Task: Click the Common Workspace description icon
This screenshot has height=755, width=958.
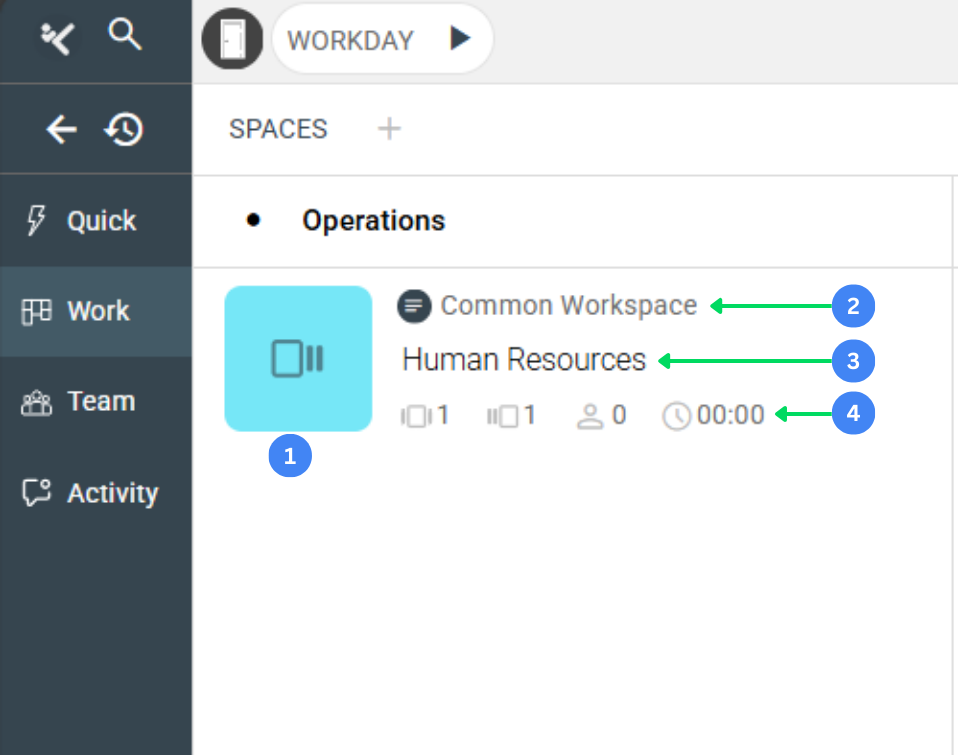Action: [x=413, y=306]
